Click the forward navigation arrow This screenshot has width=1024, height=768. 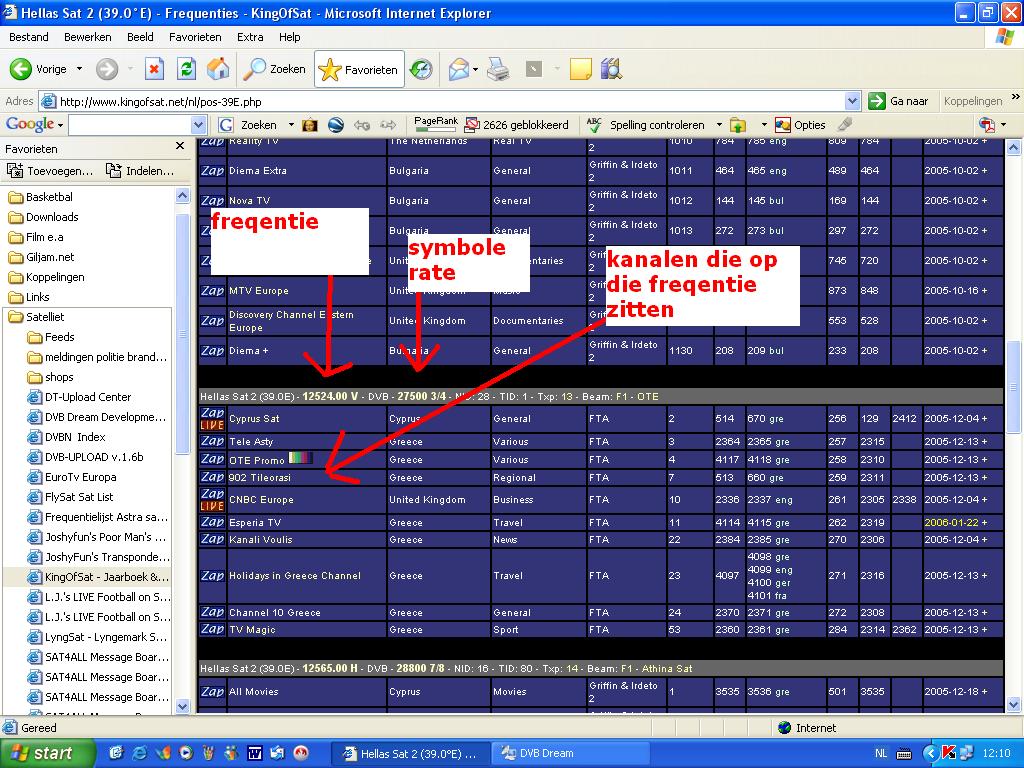[x=107, y=69]
